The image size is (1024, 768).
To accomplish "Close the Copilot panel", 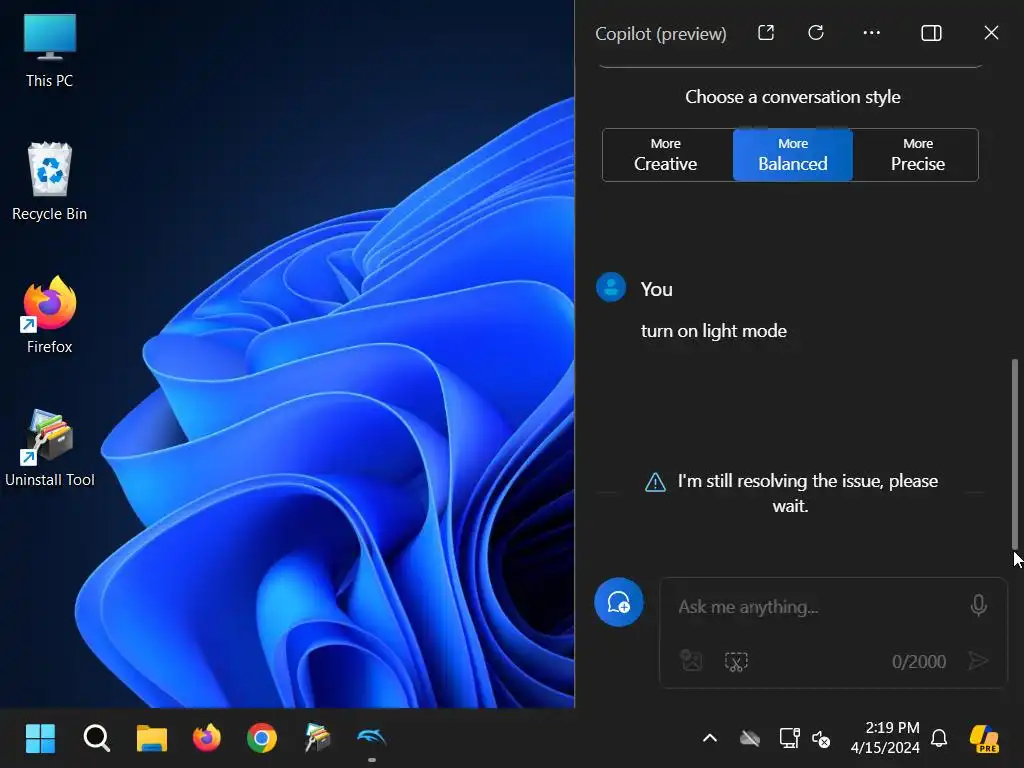I will (x=991, y=33).
